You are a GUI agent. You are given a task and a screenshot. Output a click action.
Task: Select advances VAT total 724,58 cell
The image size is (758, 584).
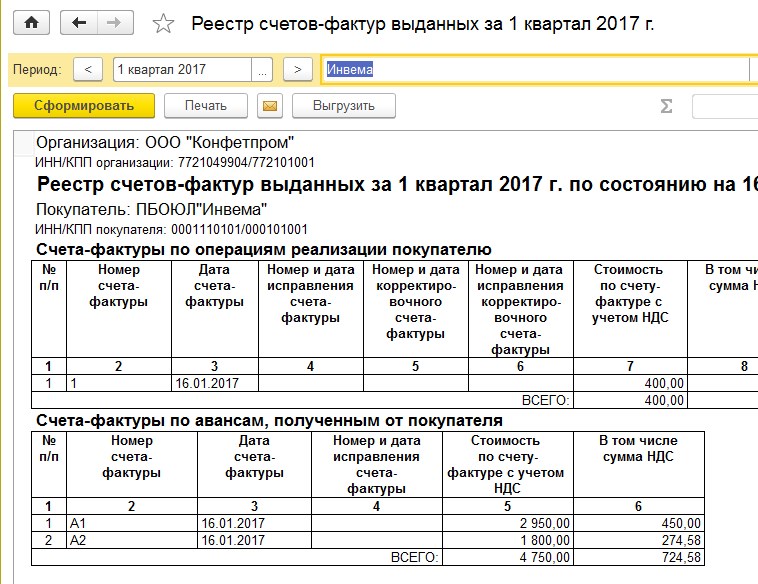(639, 557)
